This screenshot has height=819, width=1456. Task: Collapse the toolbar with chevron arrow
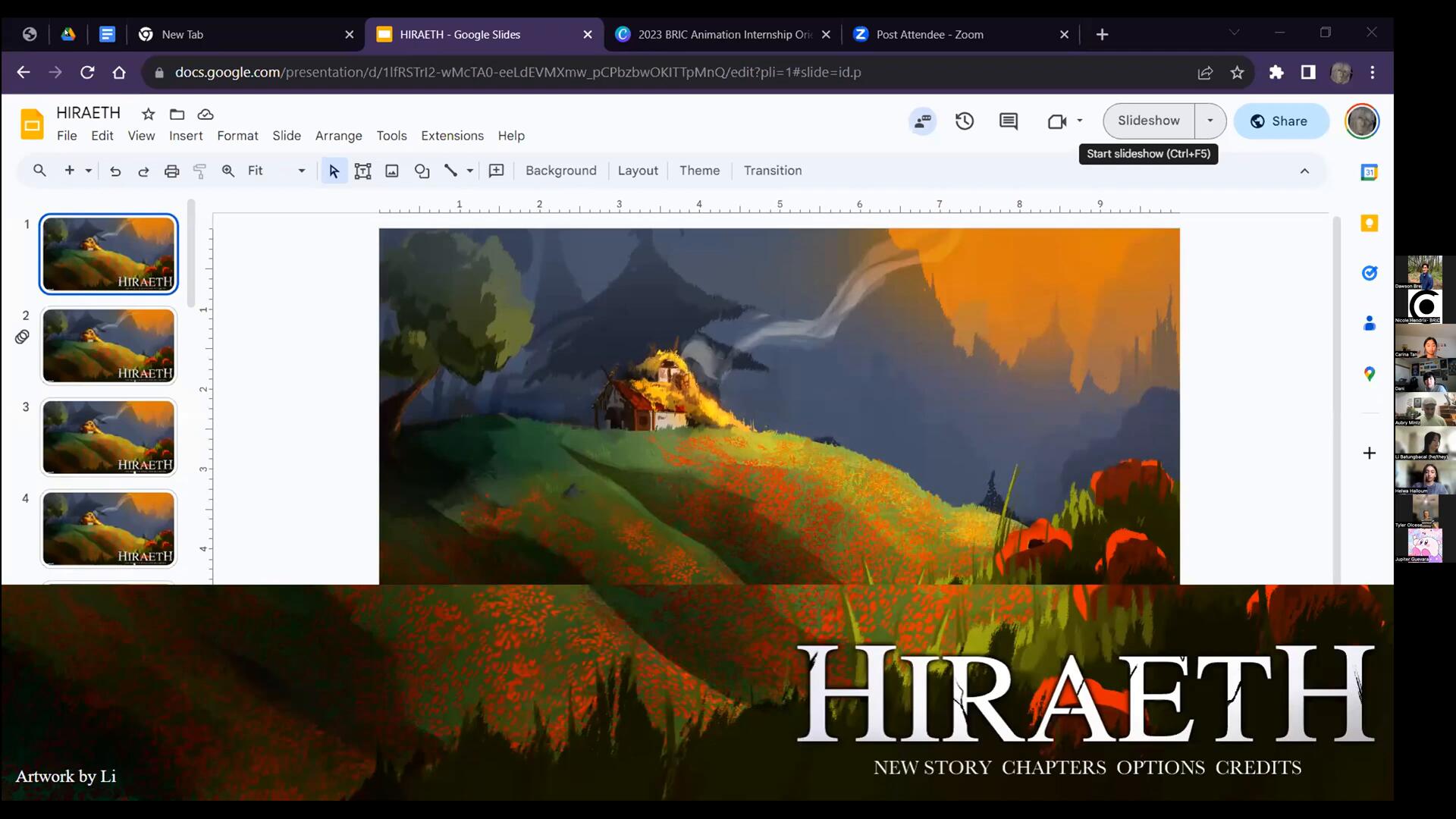click(1304, 171)
